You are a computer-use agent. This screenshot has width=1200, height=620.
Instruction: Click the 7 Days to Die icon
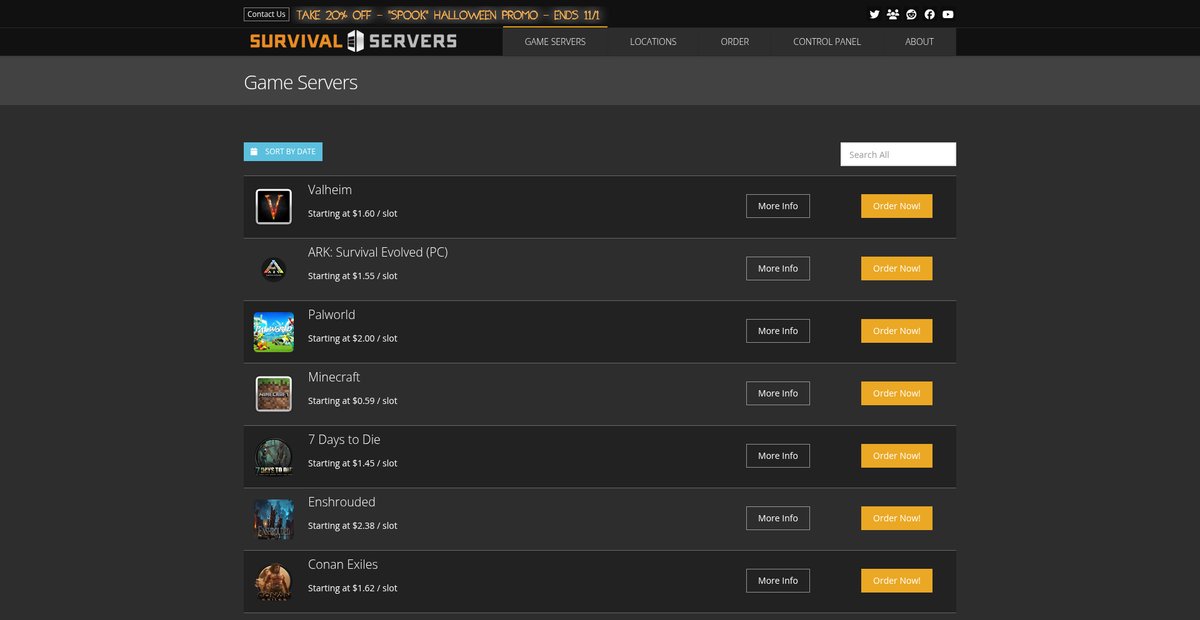pos(273,456)
